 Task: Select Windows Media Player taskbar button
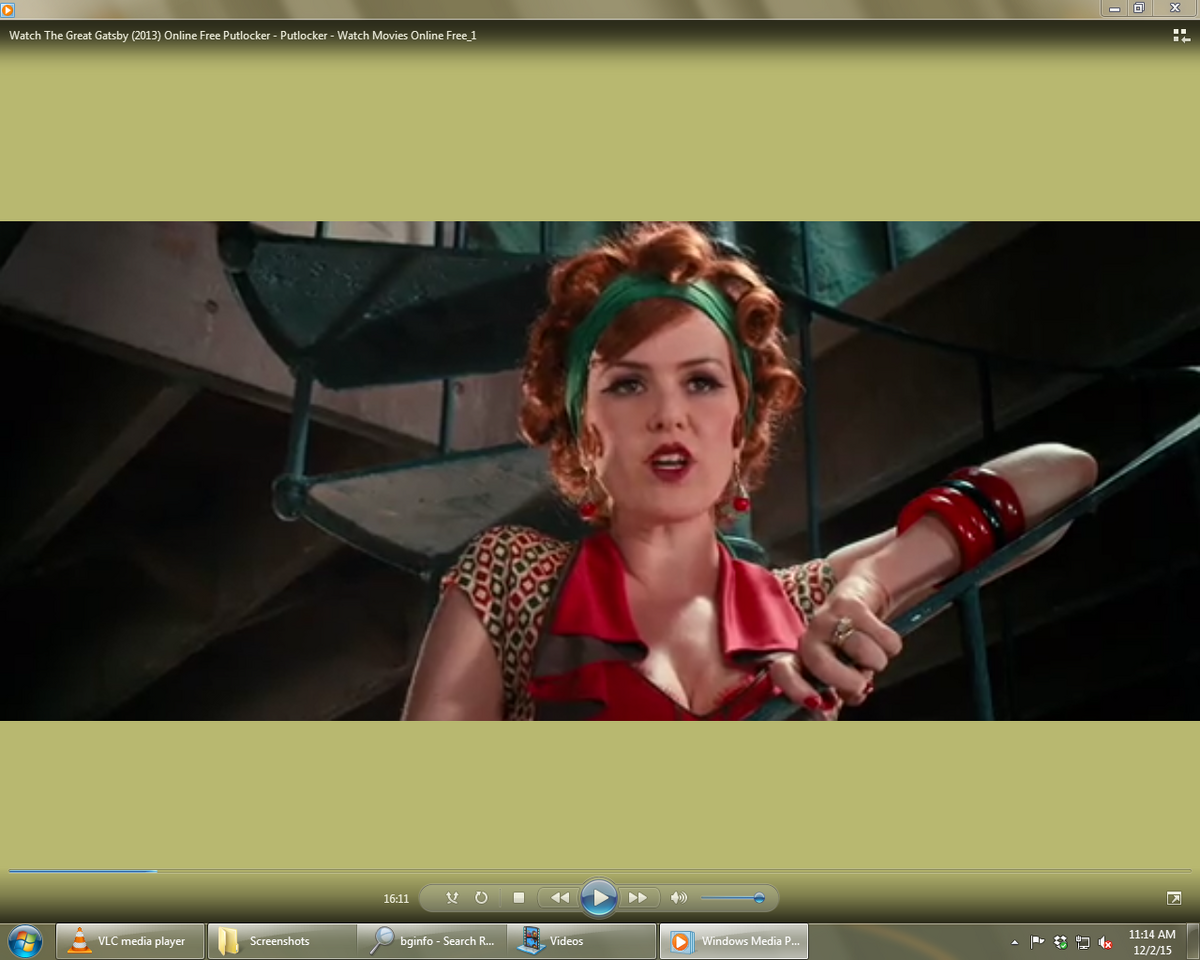pos(734,941)
